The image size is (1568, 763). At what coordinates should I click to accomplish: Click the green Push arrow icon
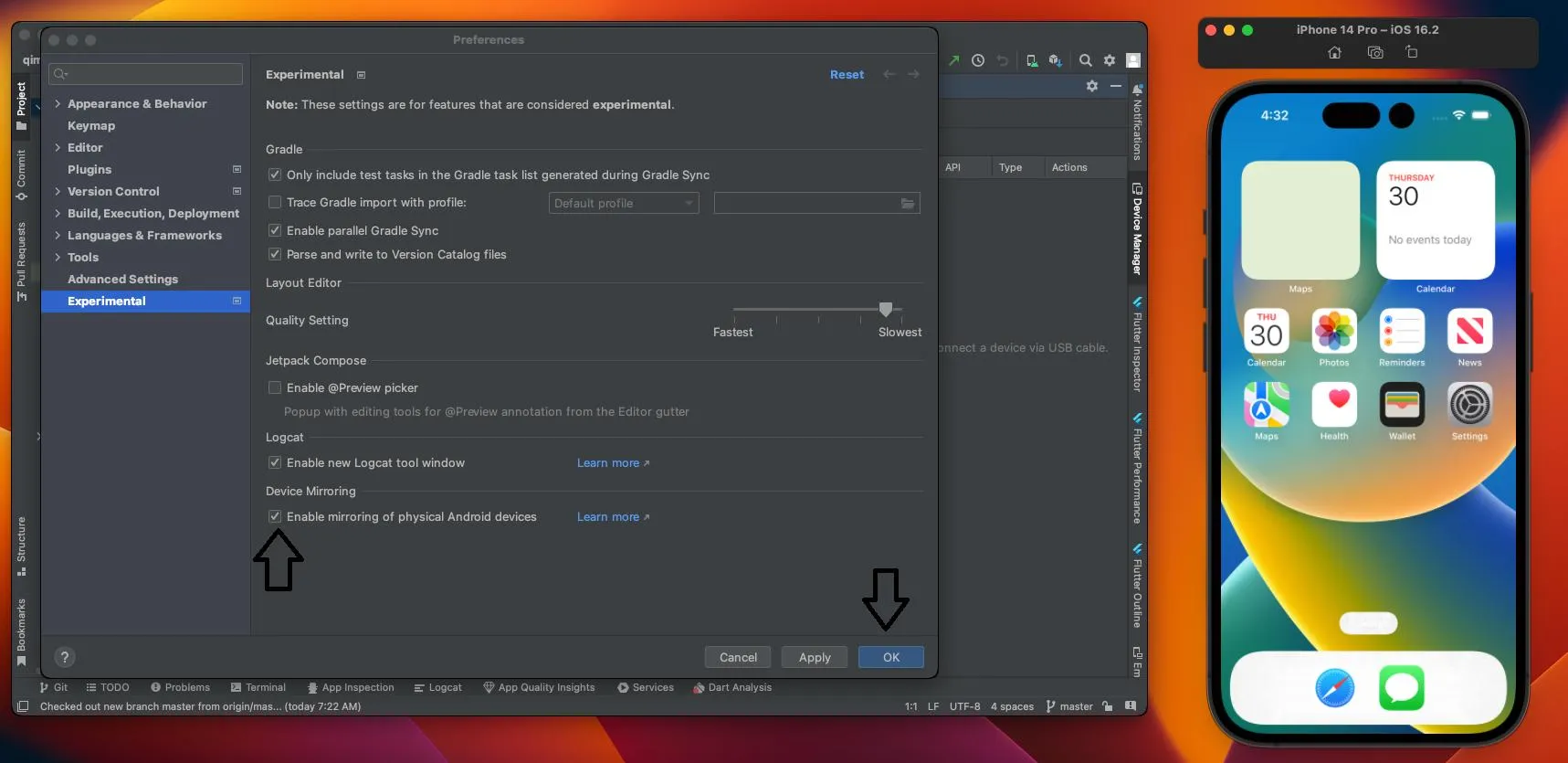(x=954, y=60)
